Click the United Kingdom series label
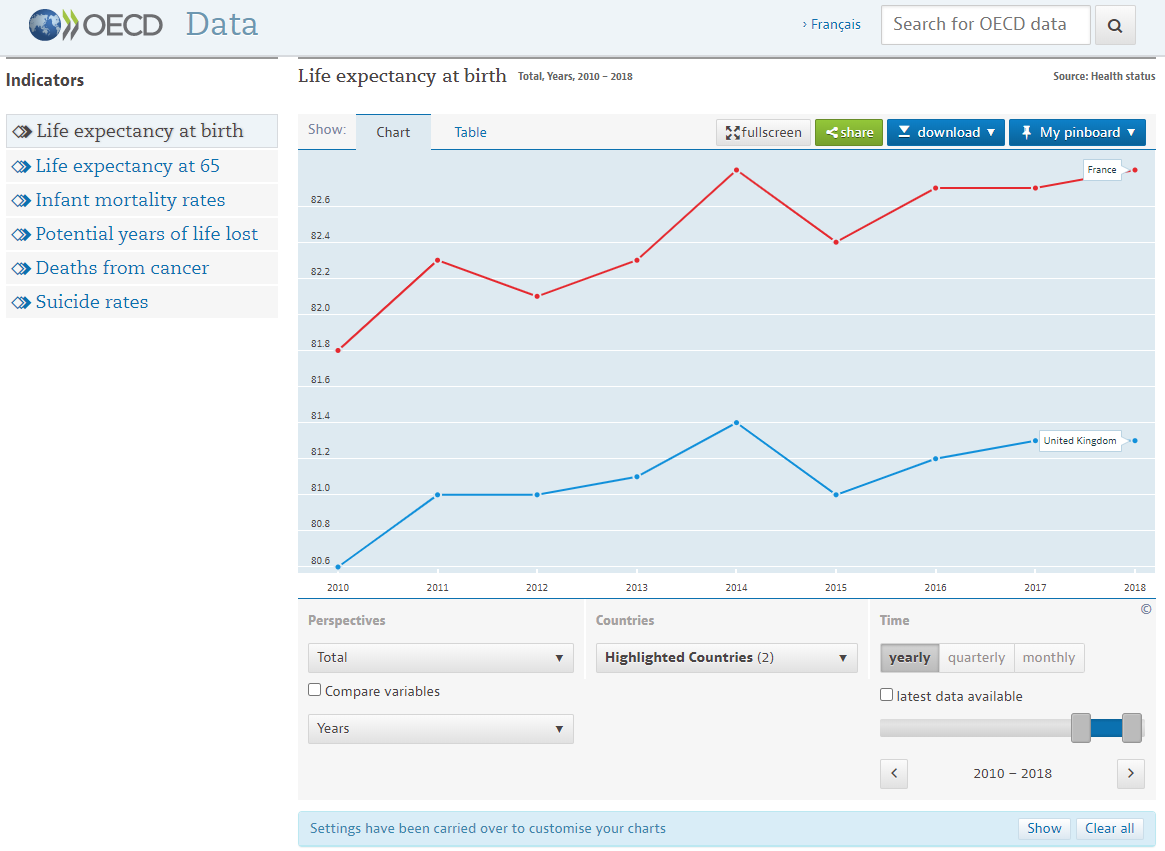 click(x=1080, y=441)
